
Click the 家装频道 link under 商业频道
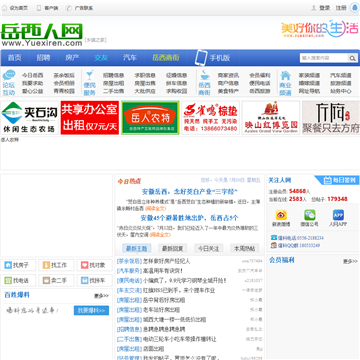click(309, 75)
